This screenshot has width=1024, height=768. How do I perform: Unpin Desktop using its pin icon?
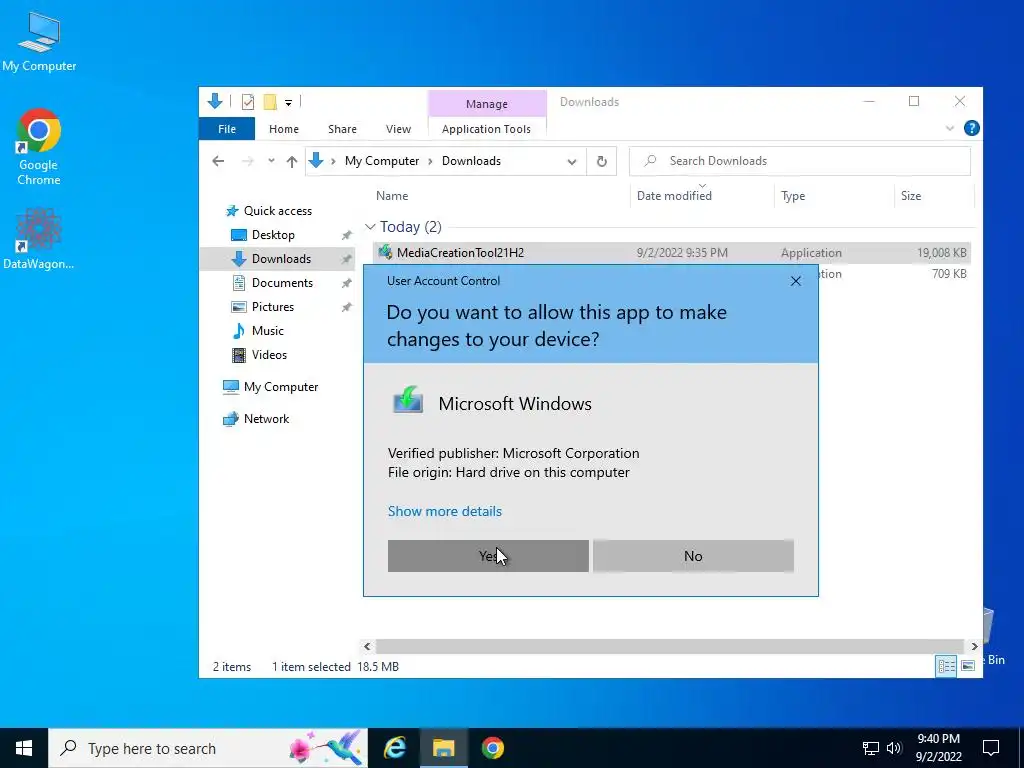click(346, 235)
